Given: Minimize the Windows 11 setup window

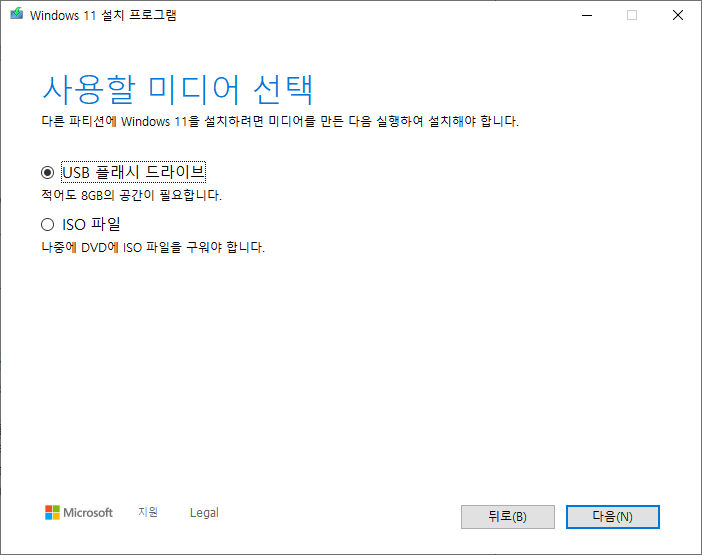Looking at the screenshot, I should pos(587,15).
